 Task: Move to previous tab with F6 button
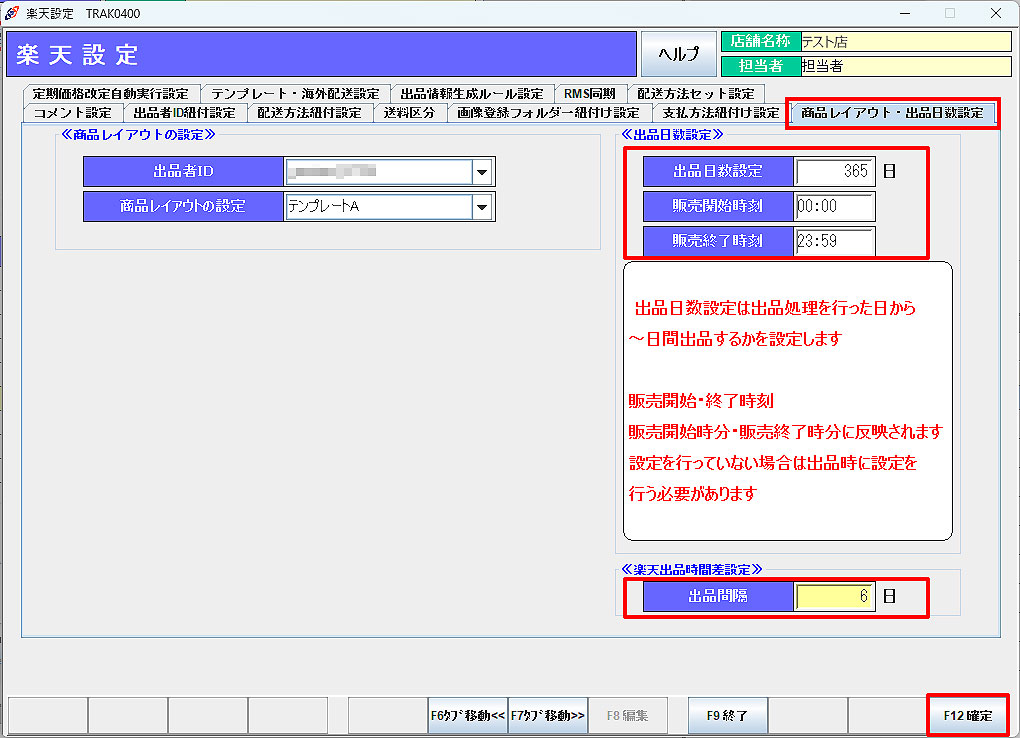pos(467,715)
